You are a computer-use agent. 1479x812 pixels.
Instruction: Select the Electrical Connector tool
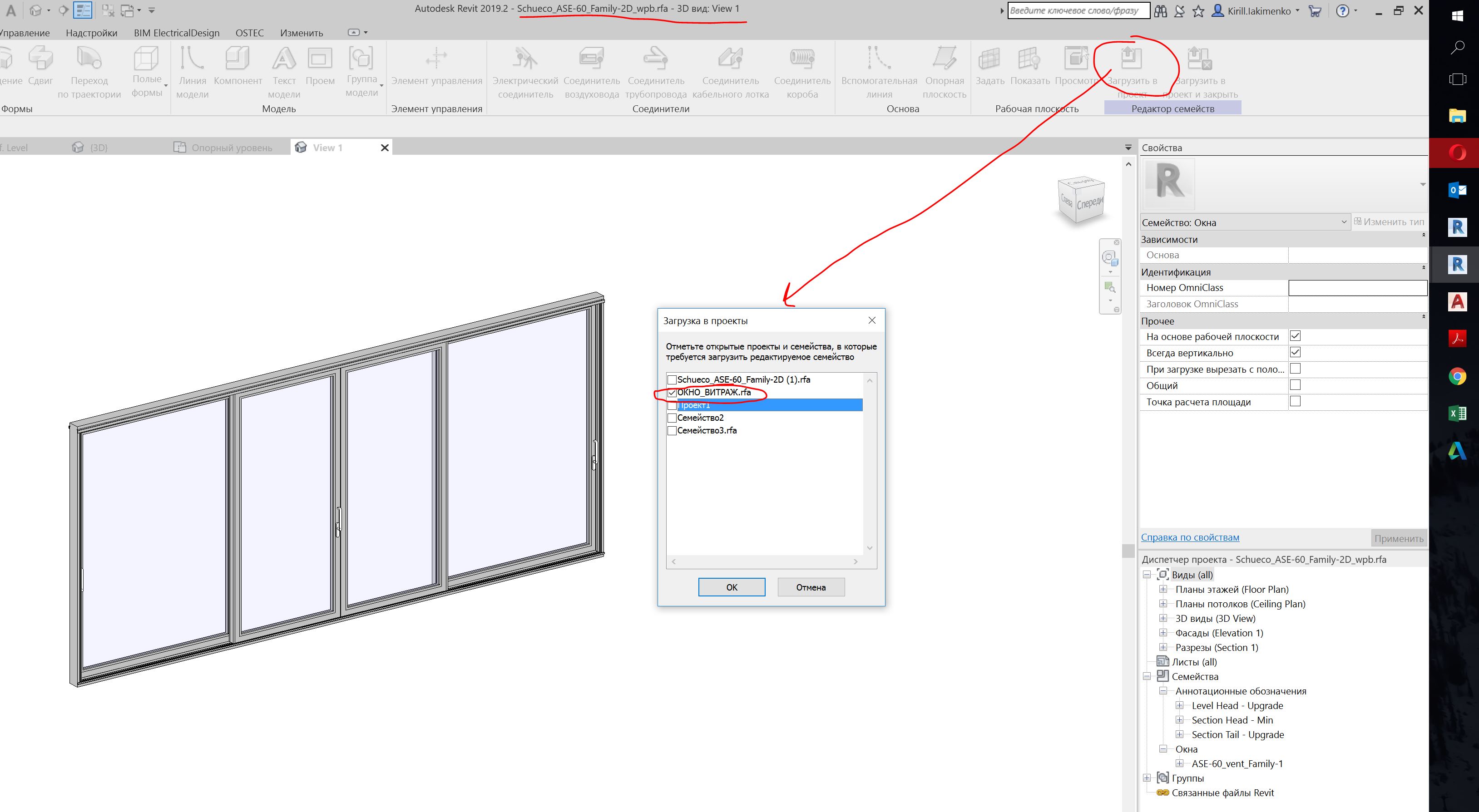click(525, 59)
